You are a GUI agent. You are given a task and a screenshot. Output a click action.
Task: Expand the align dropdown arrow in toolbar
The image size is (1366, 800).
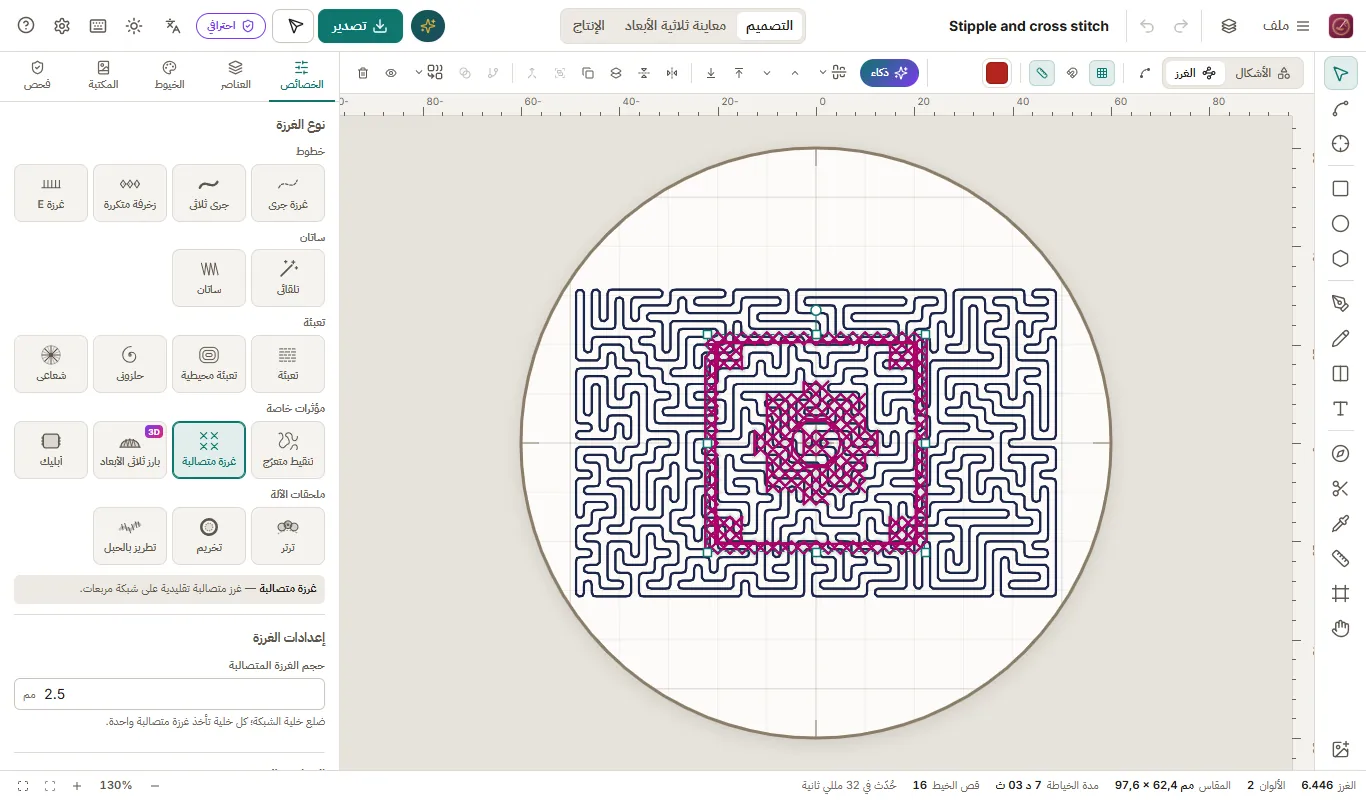822,73
